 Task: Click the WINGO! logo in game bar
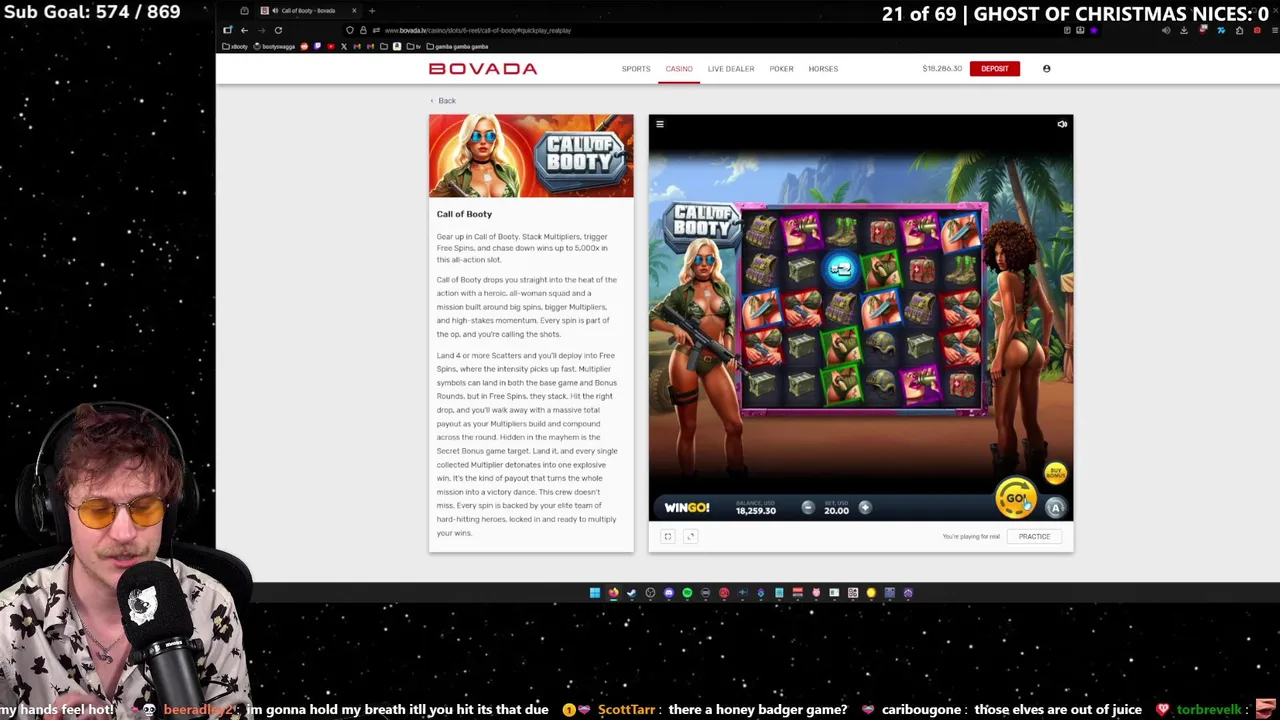tap(687, 508)
